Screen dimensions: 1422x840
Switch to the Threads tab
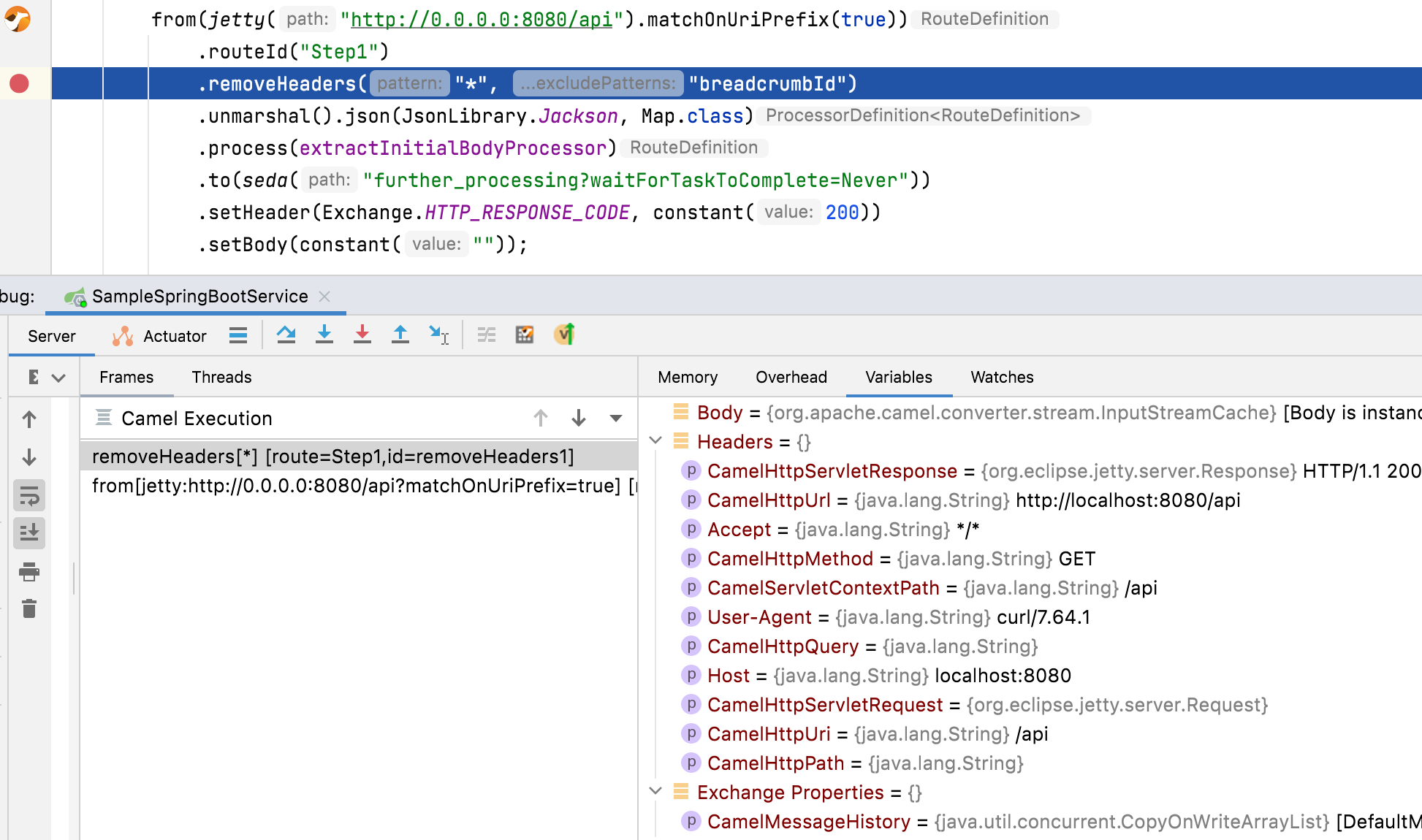(x=221, y=377)
